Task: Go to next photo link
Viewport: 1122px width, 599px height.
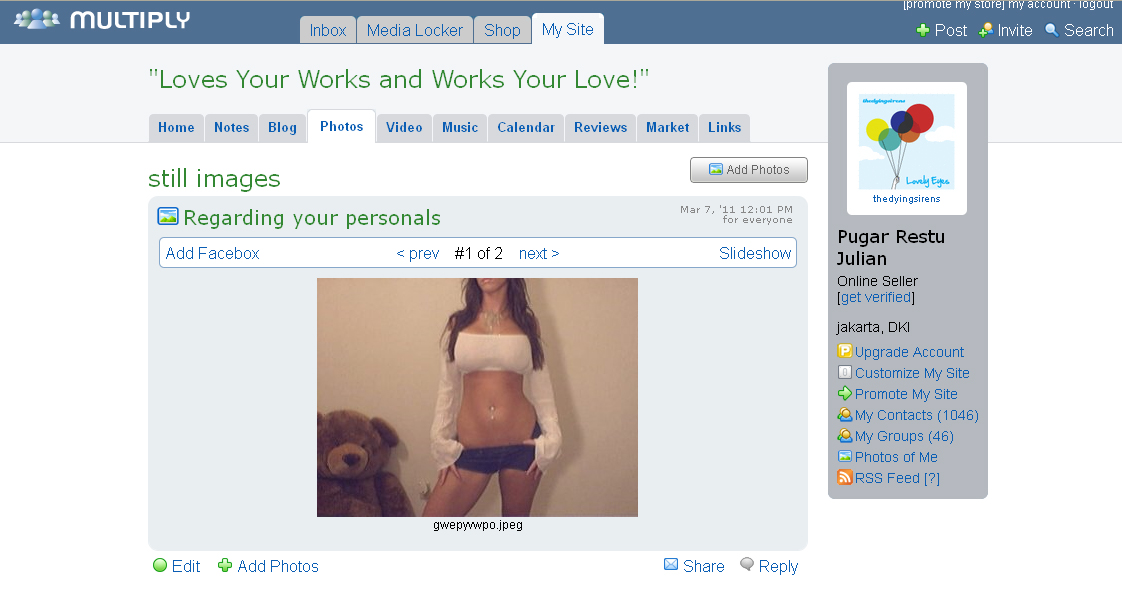Action: tap(539, 253)
